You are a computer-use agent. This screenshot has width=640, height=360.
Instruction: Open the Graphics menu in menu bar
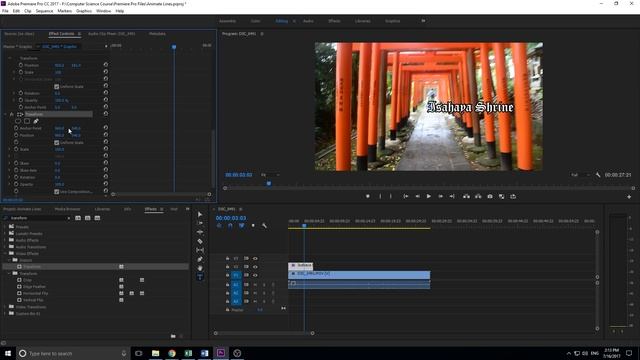pos(84,11)
